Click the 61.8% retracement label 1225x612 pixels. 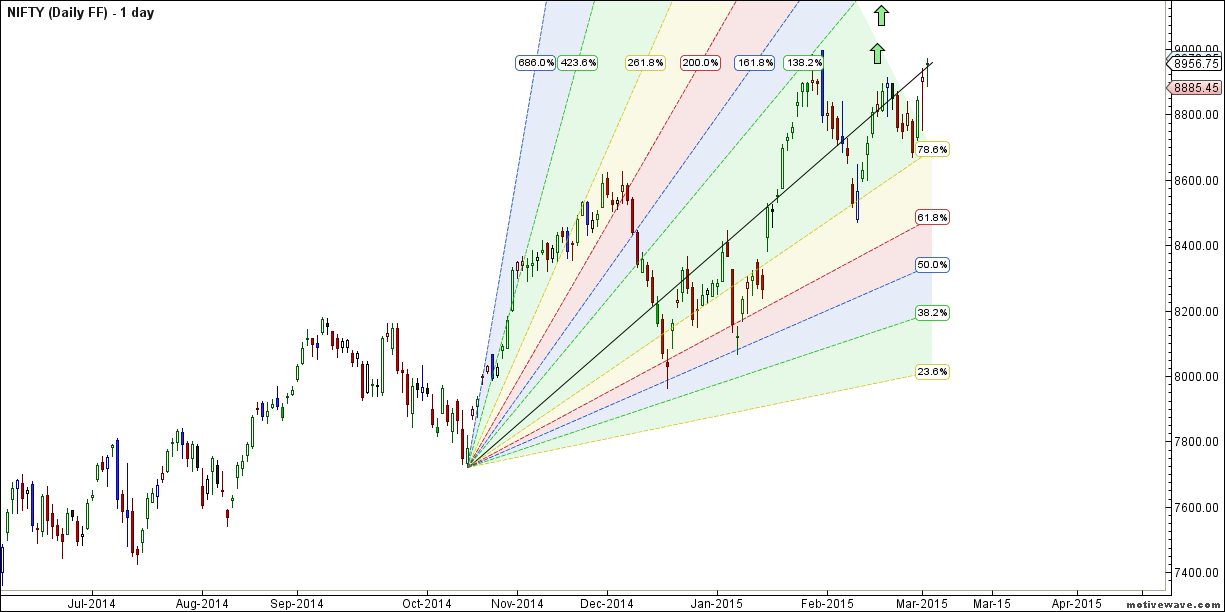[932, 216]
